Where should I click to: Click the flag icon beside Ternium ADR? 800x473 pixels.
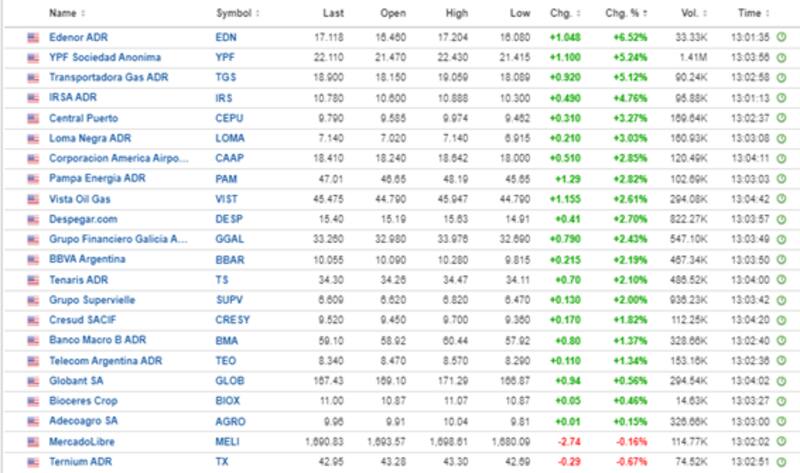point(33,462)
